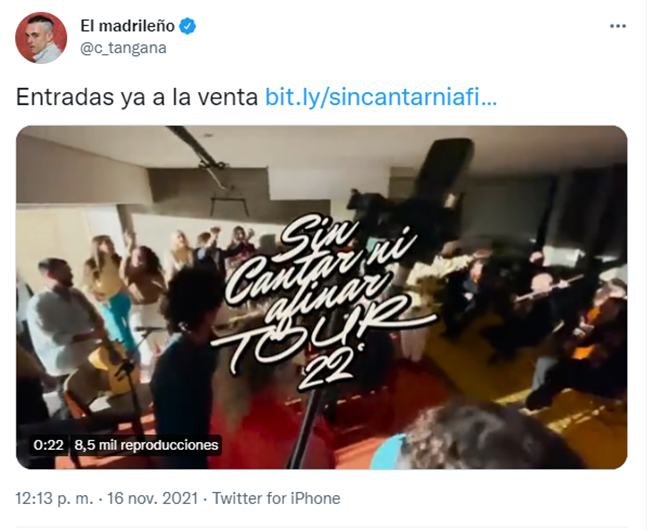Screen dimensions: 650x531
Task: Click the 8,5 mil reproducciones view count
Action: tap(146, 445)
